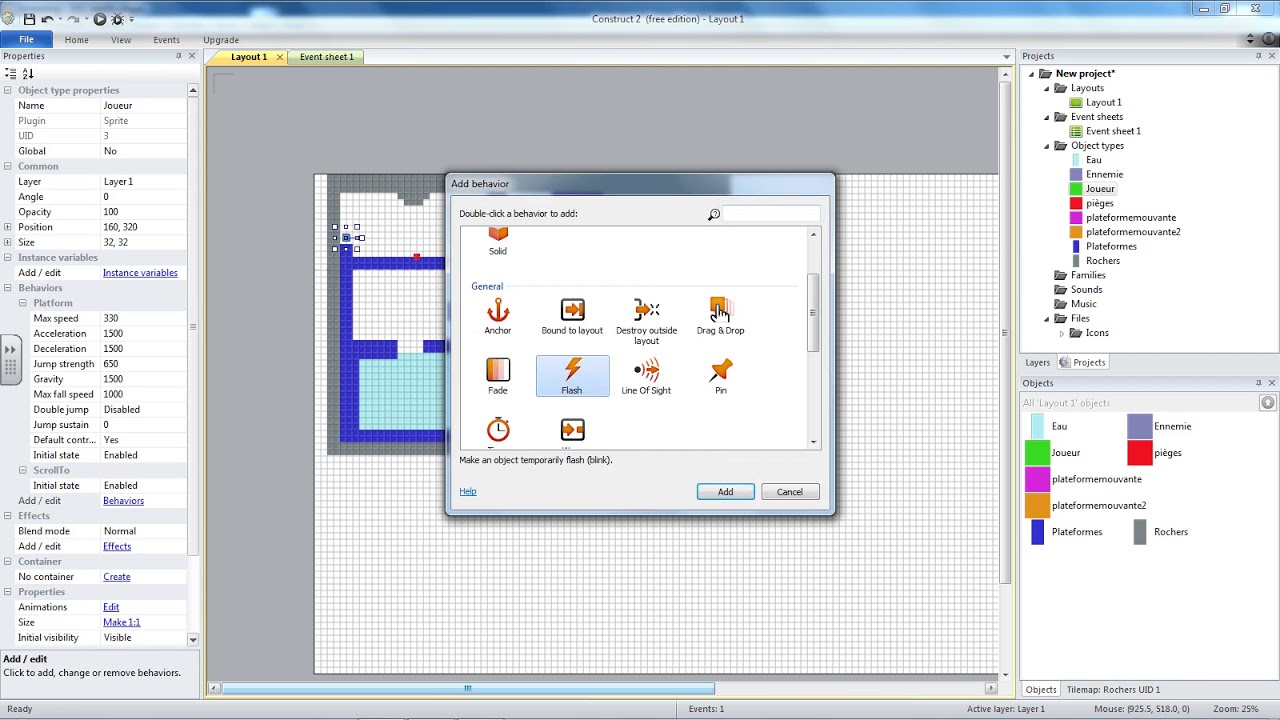1280x720 pixels.
Task: Click the Save project icon
Action: 29,19
